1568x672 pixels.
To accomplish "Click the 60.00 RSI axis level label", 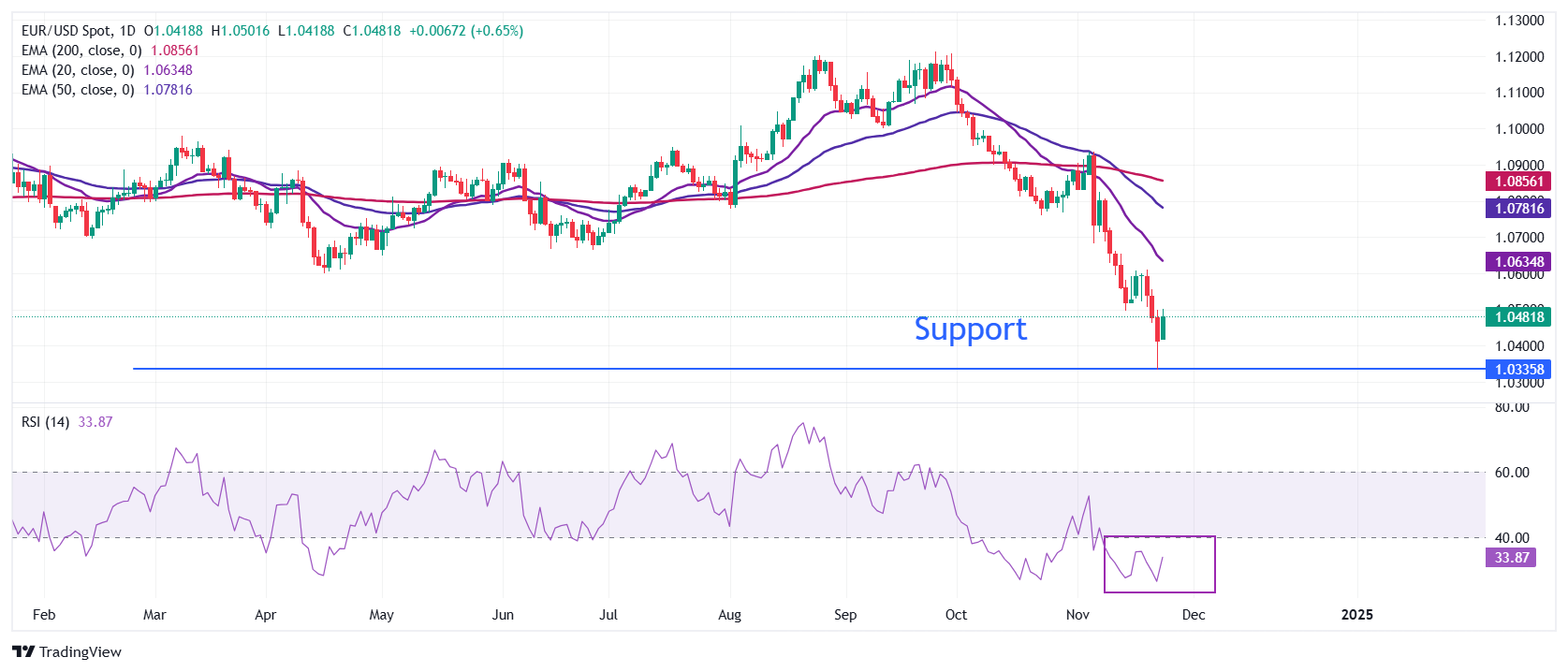I will pyautogui.click(x=1512, y=473).
